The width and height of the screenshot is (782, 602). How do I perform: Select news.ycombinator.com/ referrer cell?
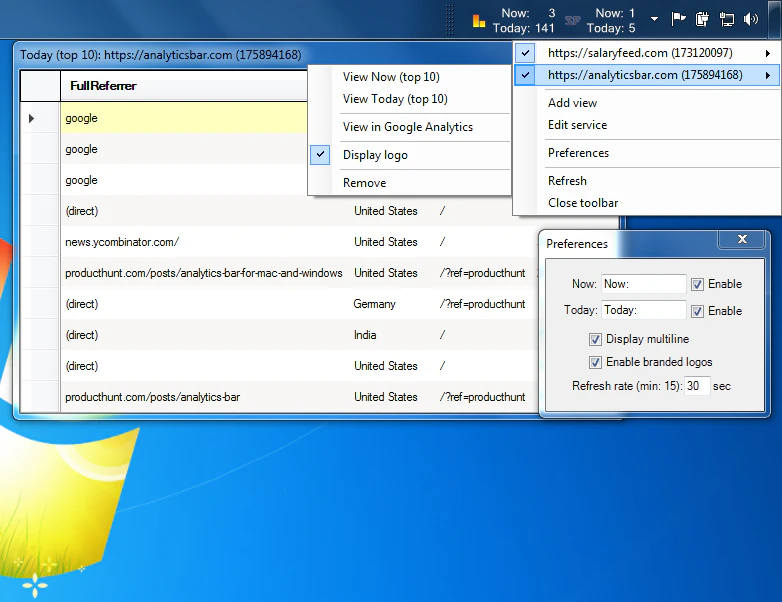click(x=204, y=242)
